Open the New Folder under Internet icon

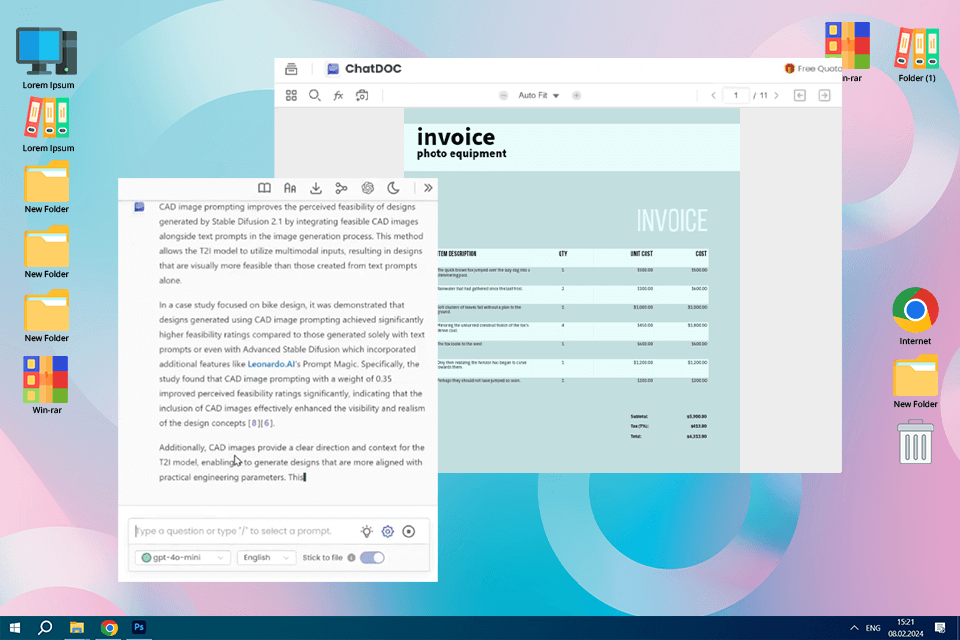(x=915, y=382)
